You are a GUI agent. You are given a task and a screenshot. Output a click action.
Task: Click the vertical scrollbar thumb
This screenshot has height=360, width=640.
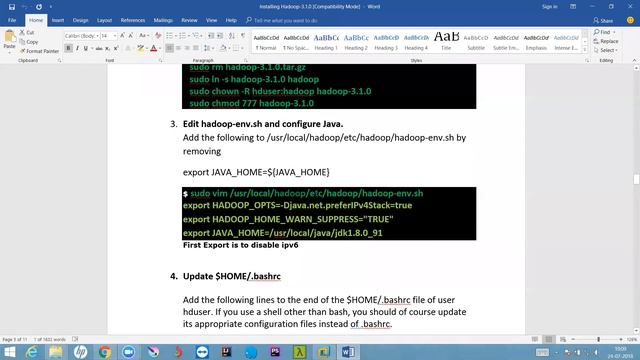(636, 179)
